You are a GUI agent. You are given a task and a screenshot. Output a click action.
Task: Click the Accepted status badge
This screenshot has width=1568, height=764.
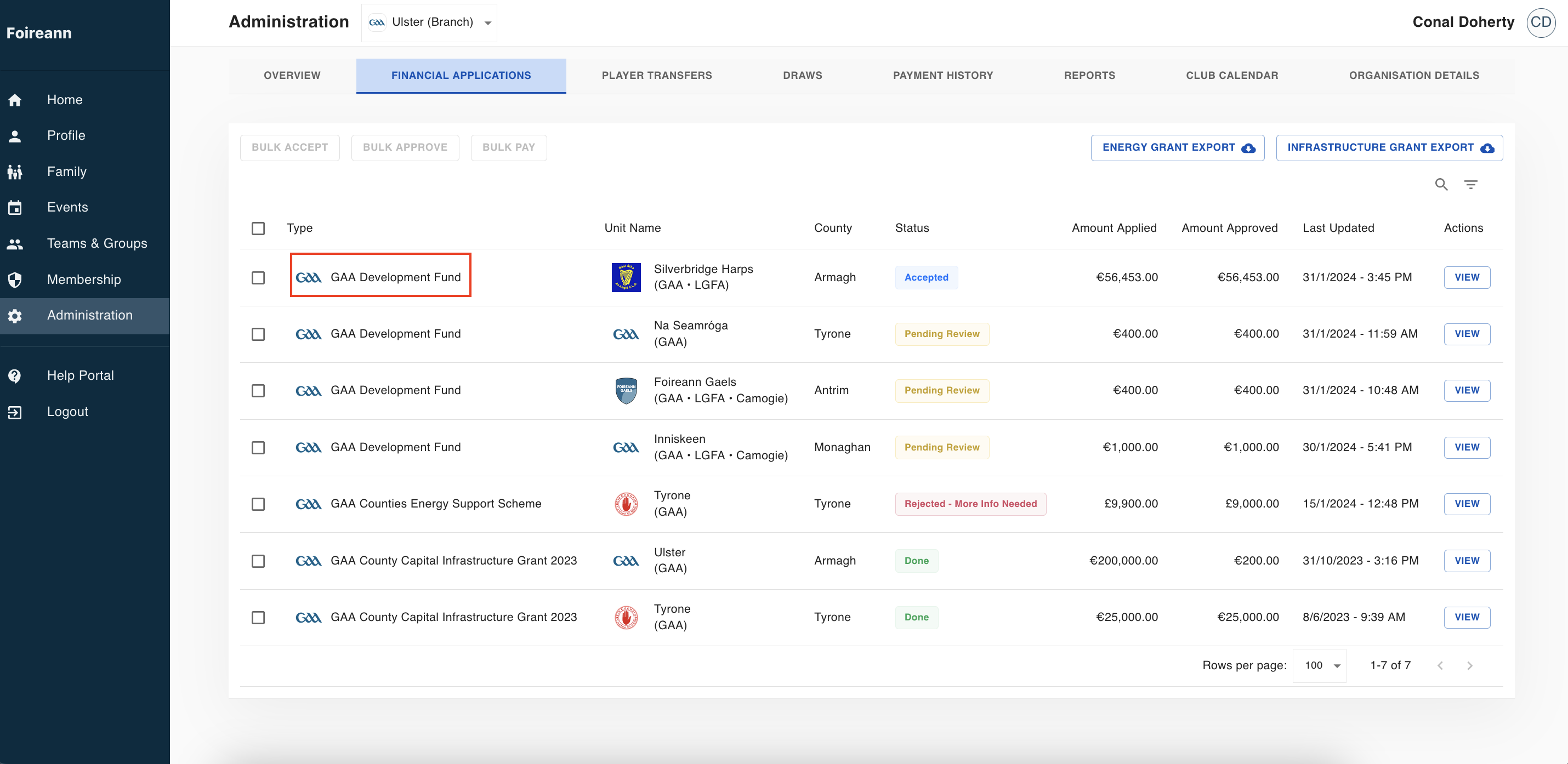(x=927, y=277)
